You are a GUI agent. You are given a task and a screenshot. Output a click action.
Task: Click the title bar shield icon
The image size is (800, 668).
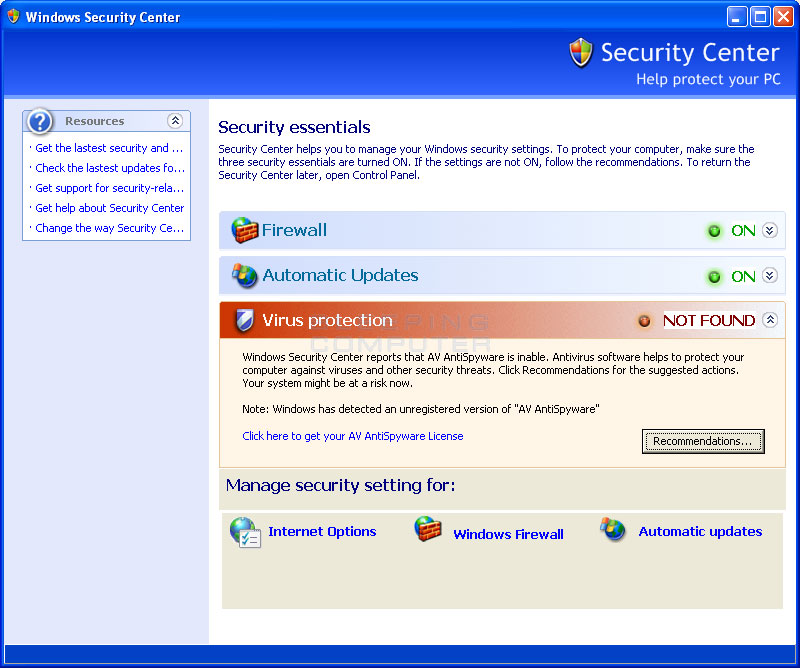click(x=13, y=16)
